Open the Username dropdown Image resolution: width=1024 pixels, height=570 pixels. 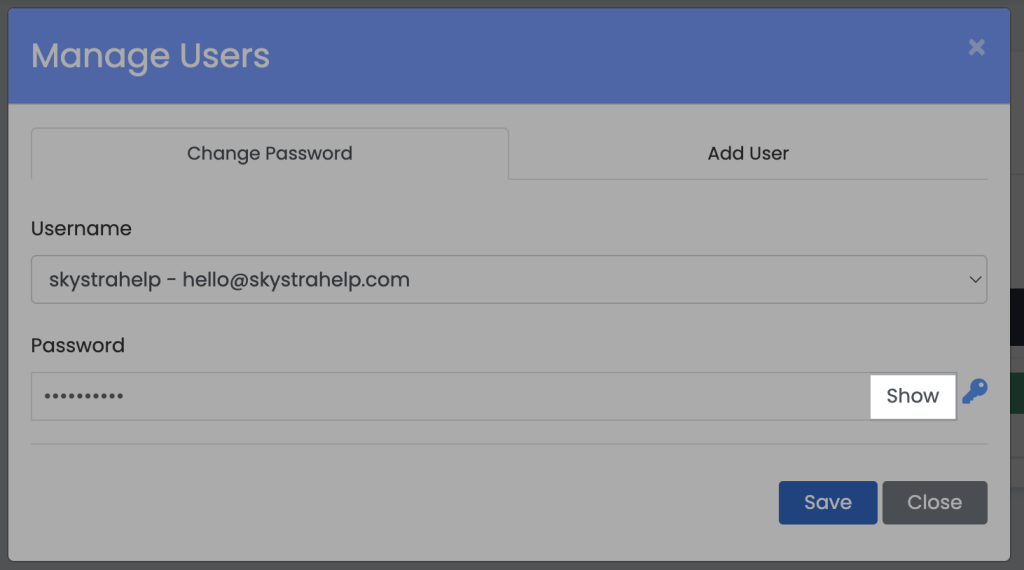point(508,279)
